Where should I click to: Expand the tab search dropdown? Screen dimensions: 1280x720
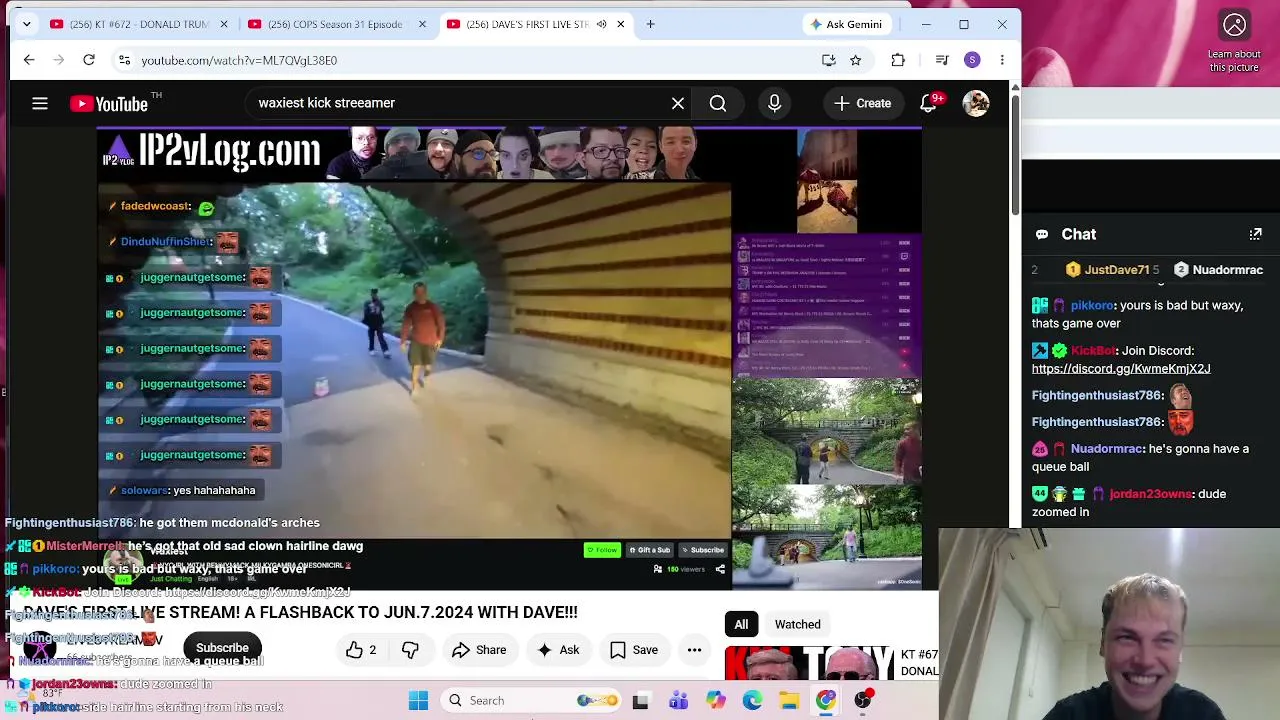pos(27,24)
